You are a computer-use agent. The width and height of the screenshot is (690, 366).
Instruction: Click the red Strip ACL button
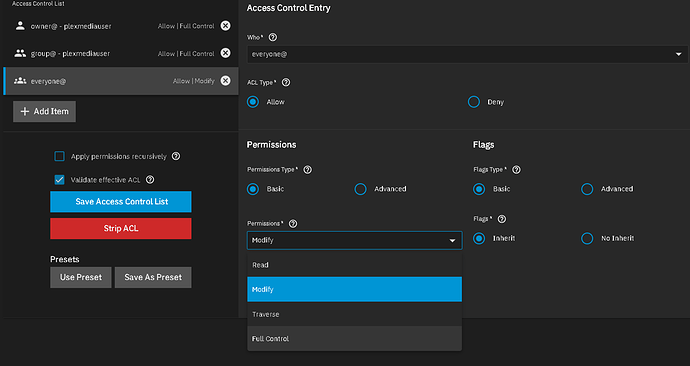tap(121, 228)
